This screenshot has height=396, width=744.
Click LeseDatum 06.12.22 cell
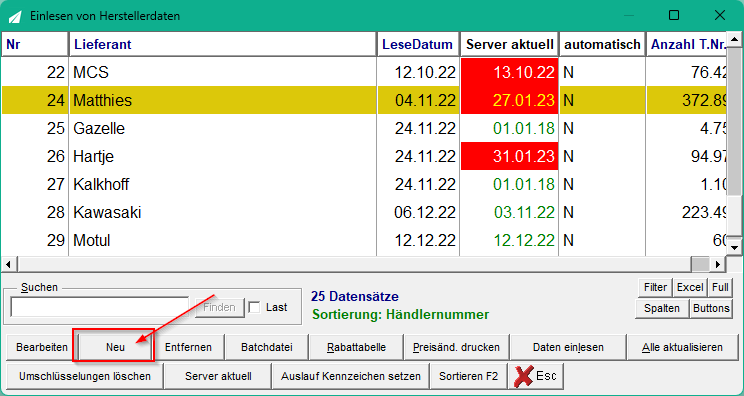click(x=418, y=212)
